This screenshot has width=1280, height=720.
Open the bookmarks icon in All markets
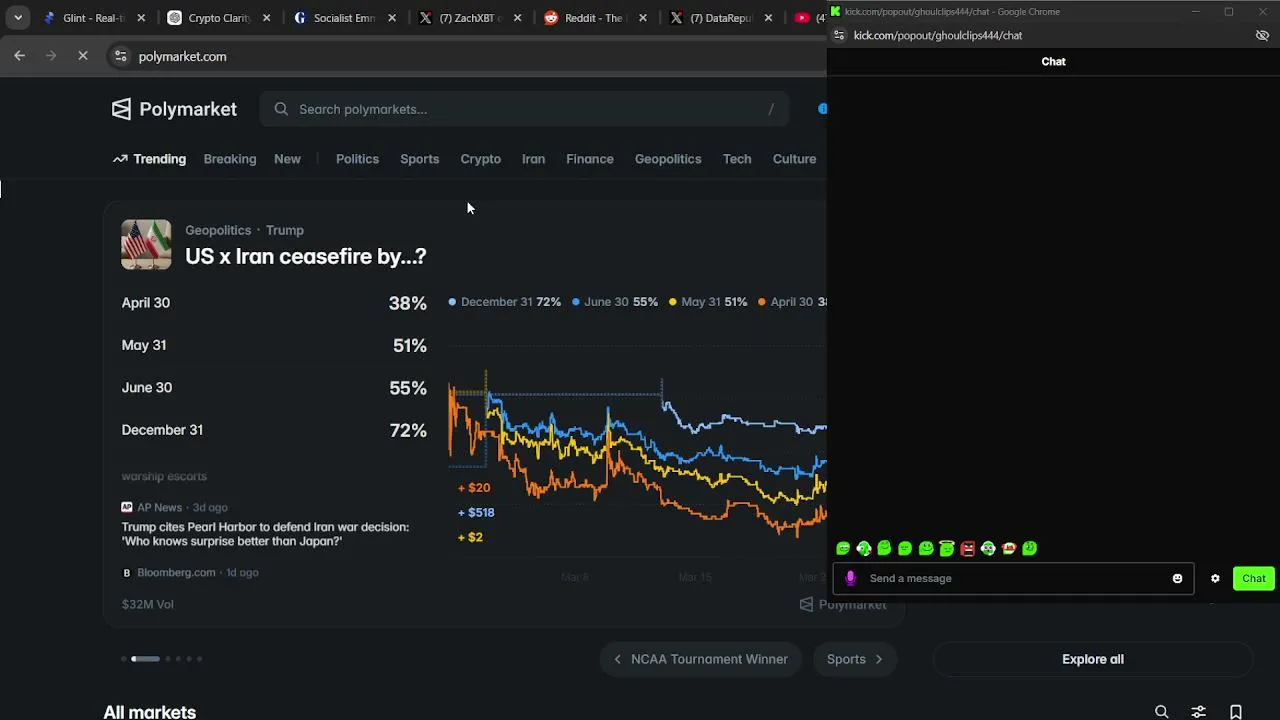click(1236, 712)
